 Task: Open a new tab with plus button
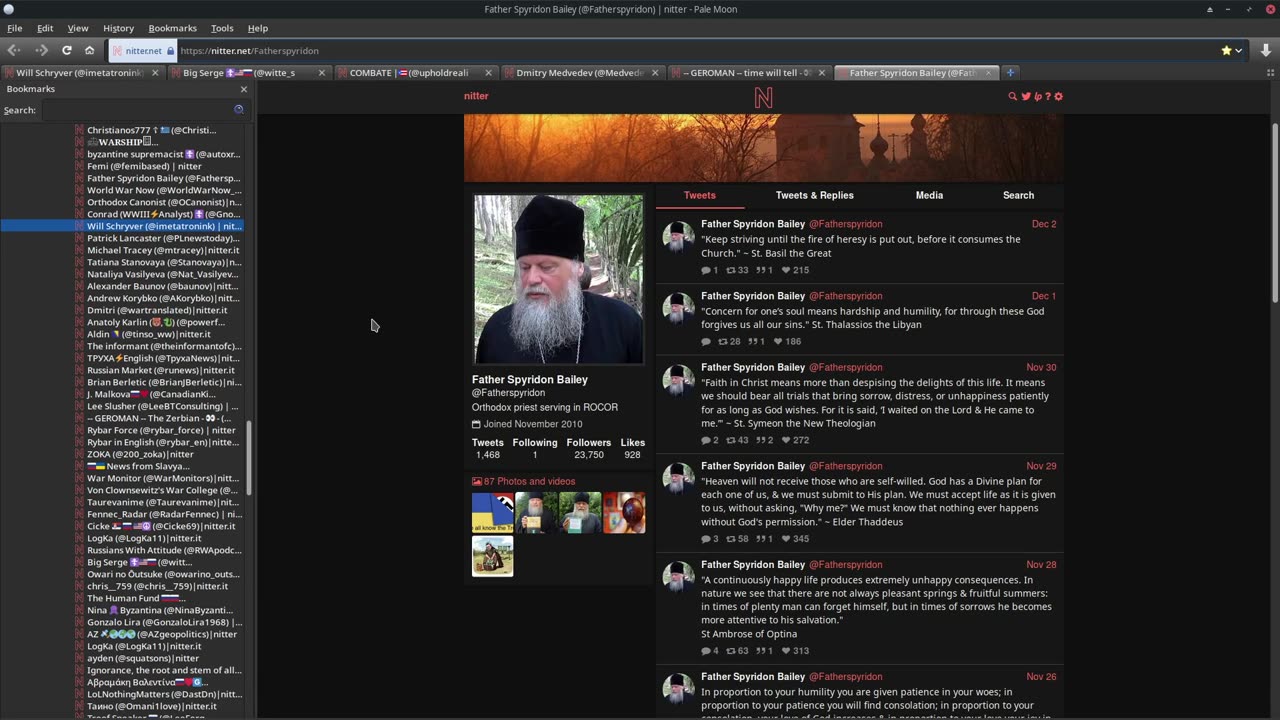[x=1010, y=72]
